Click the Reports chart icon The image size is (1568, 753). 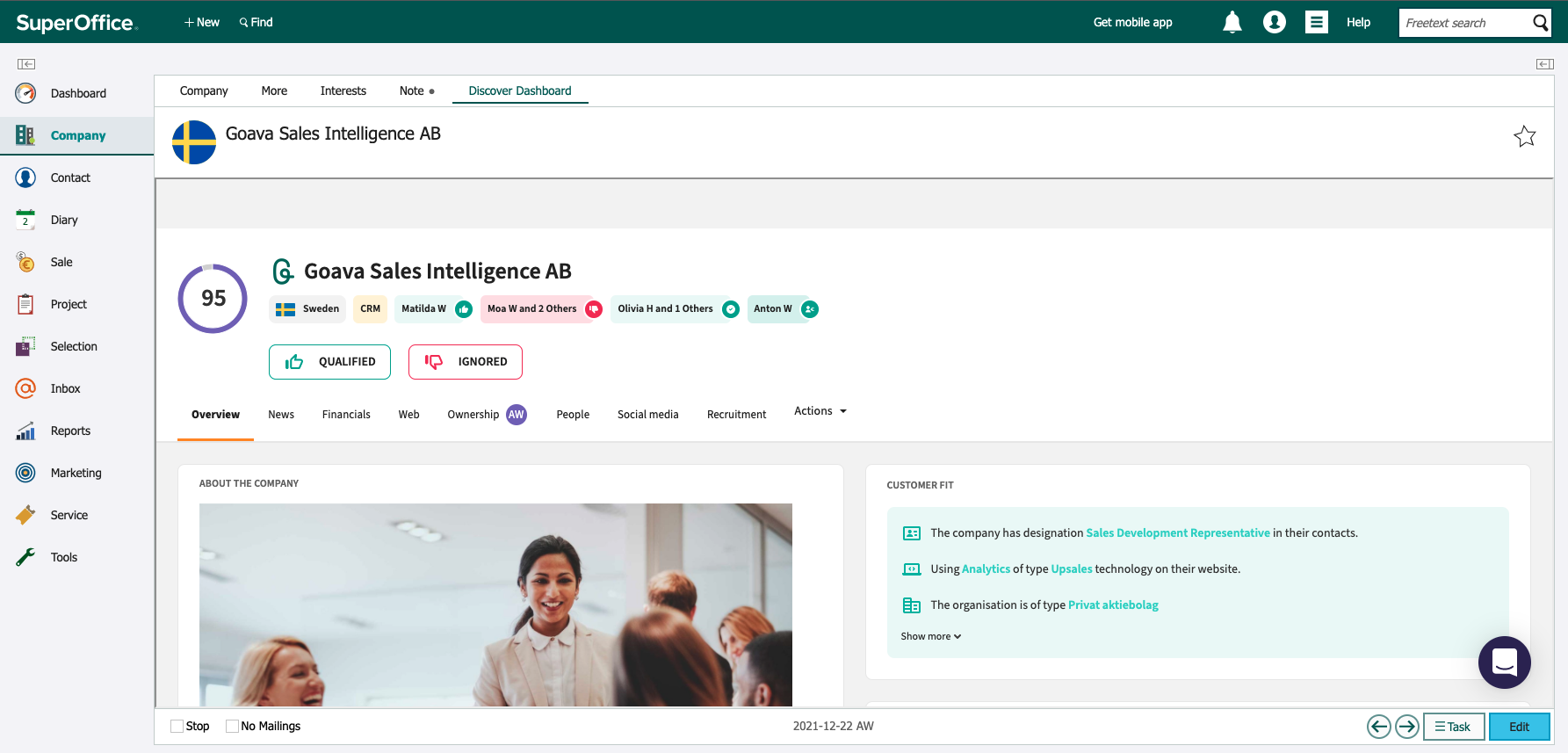pyautogui.click(x=25, y=431)
